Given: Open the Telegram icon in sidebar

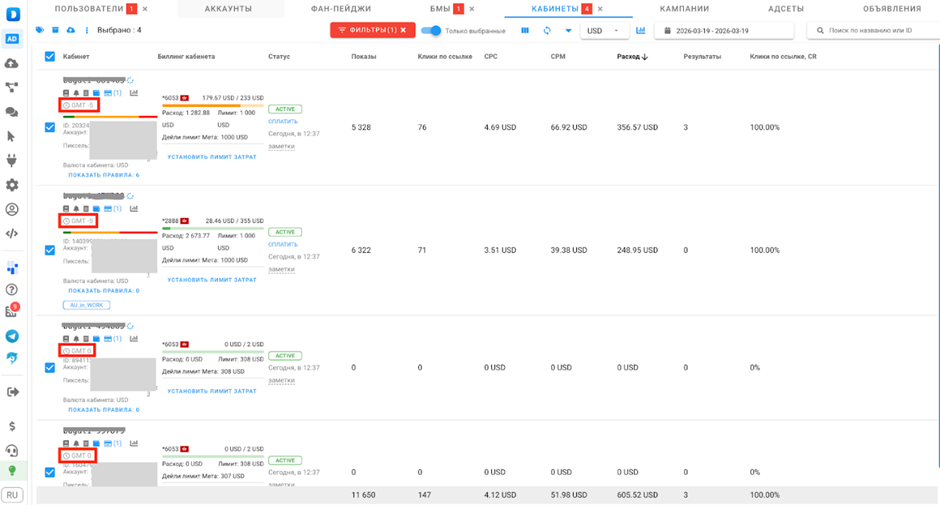Looking at the screenshot, I should pos(12,337).
